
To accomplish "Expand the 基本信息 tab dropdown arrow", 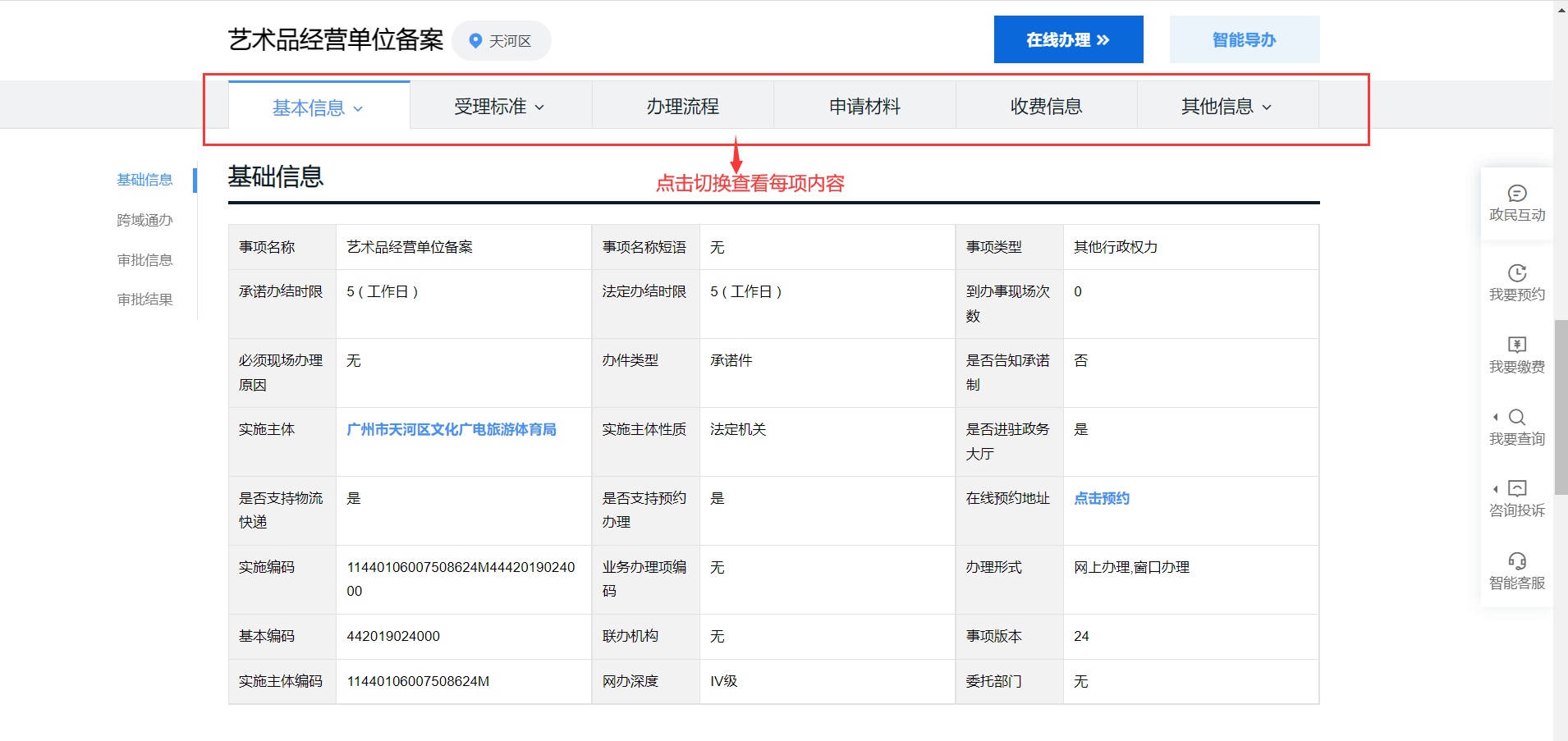I will pos(358,108).
